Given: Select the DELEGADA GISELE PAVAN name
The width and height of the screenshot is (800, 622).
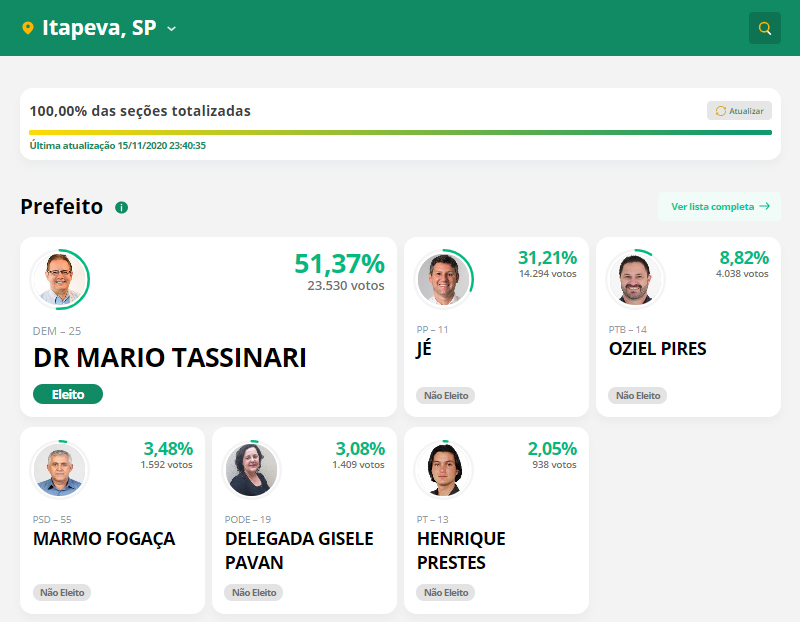Looking at the screenshot, I should (299, 551).
